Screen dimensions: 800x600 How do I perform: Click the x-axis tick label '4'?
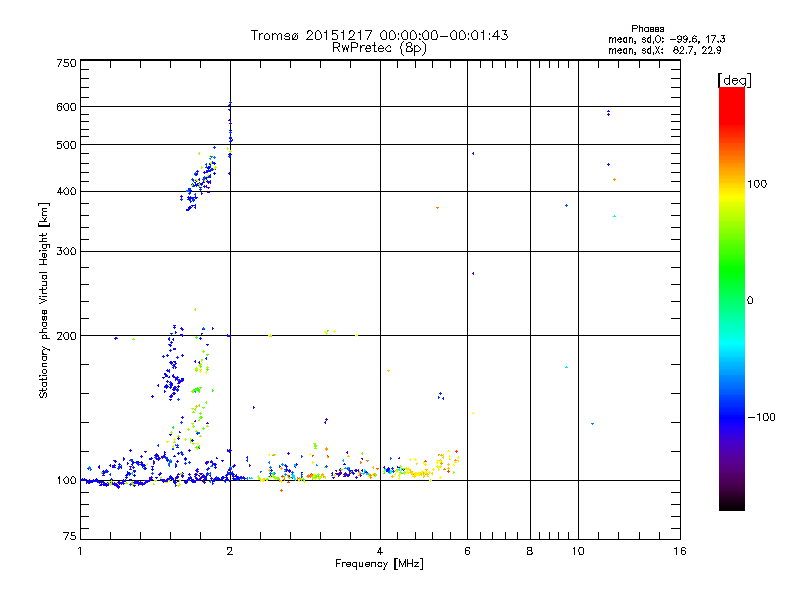point(380,551)
